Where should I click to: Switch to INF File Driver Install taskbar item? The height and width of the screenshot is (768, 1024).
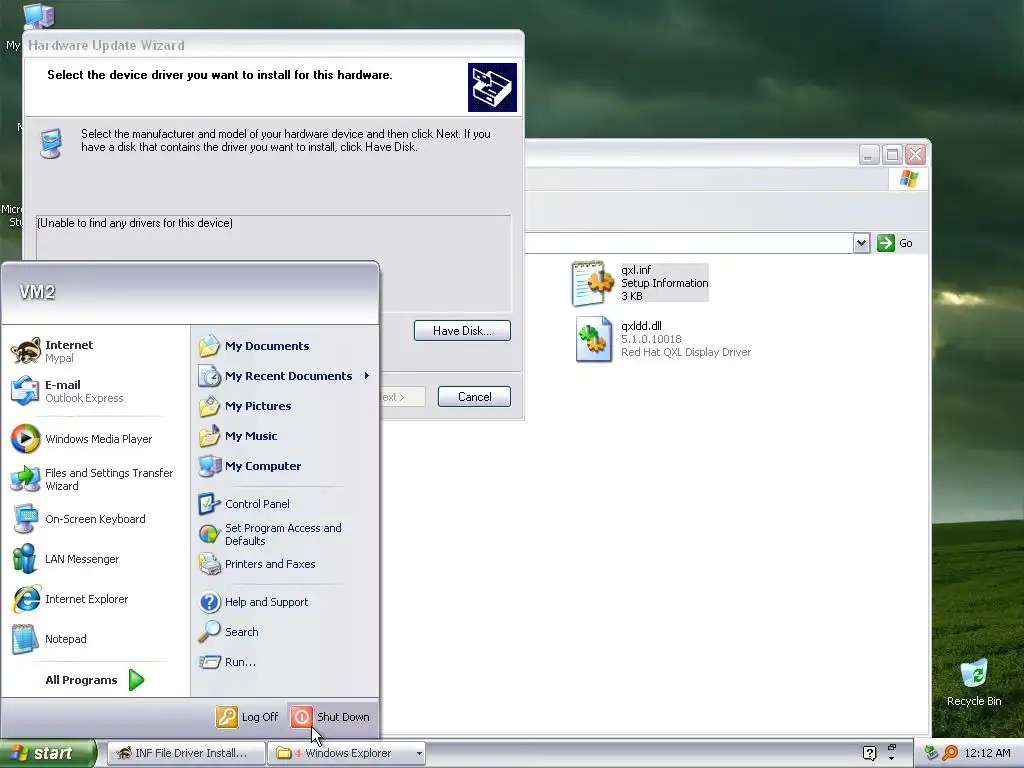click(185, 753)
